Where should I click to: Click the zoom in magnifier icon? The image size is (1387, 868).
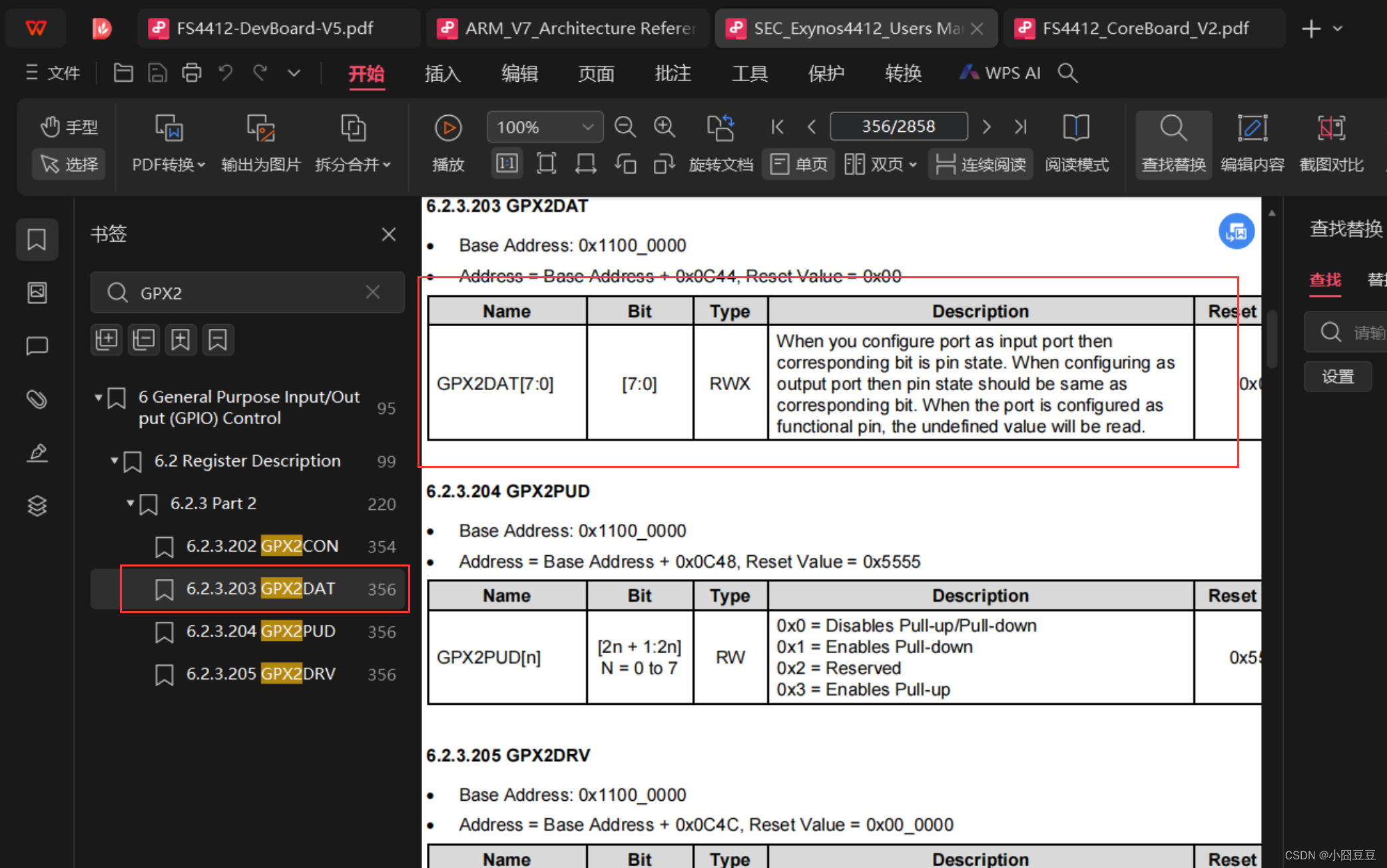665,126
